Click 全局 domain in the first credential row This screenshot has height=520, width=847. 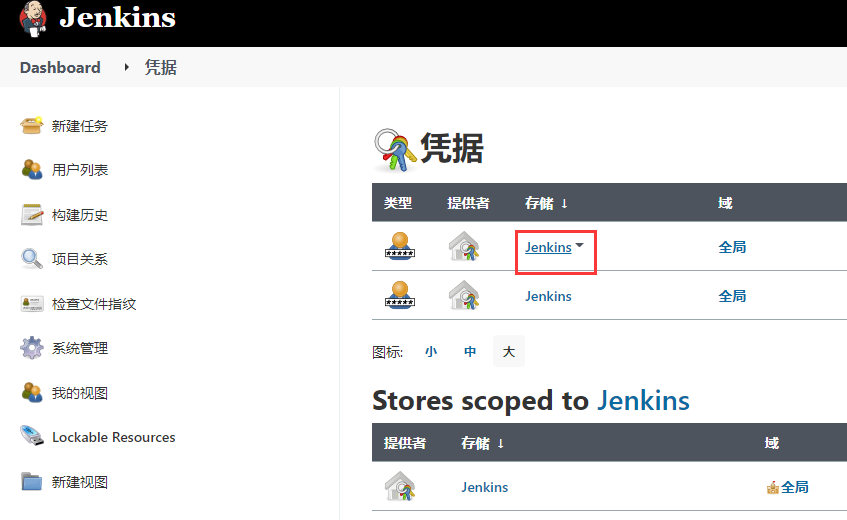[x=732, y=247]
